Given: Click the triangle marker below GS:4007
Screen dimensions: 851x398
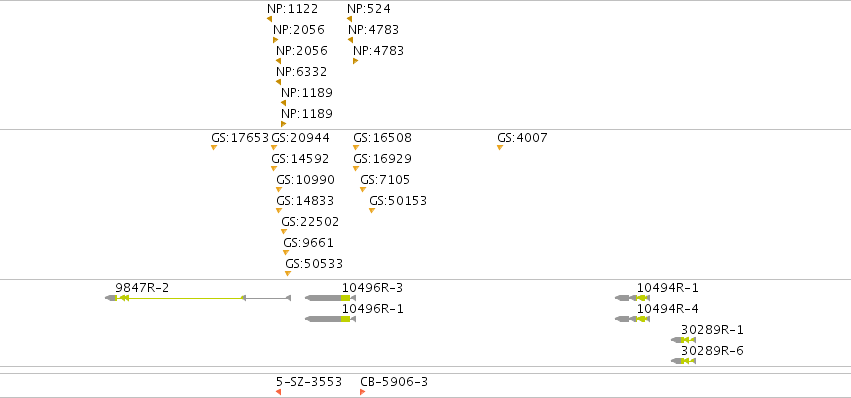Looking at the screenshot, I should click(x=500, y=148).
